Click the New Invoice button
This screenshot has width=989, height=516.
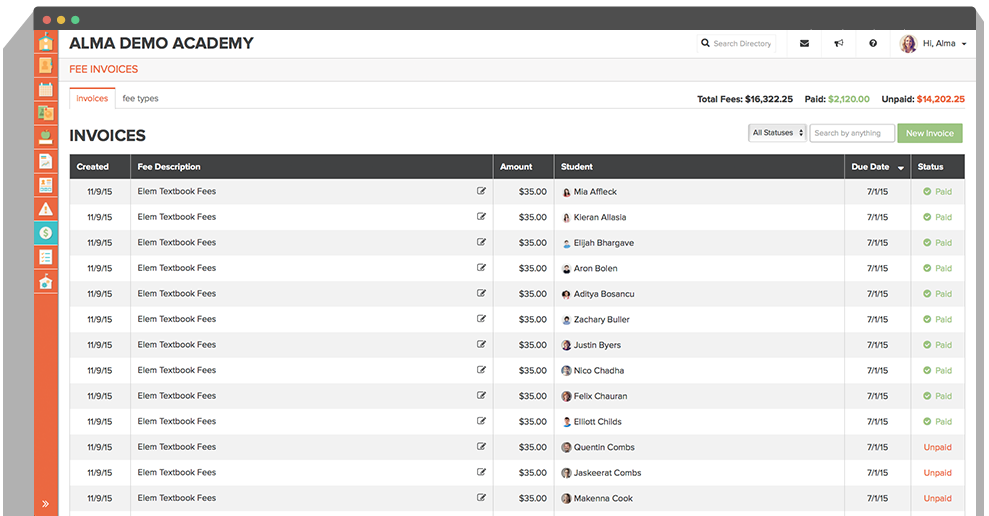point(929,133)
